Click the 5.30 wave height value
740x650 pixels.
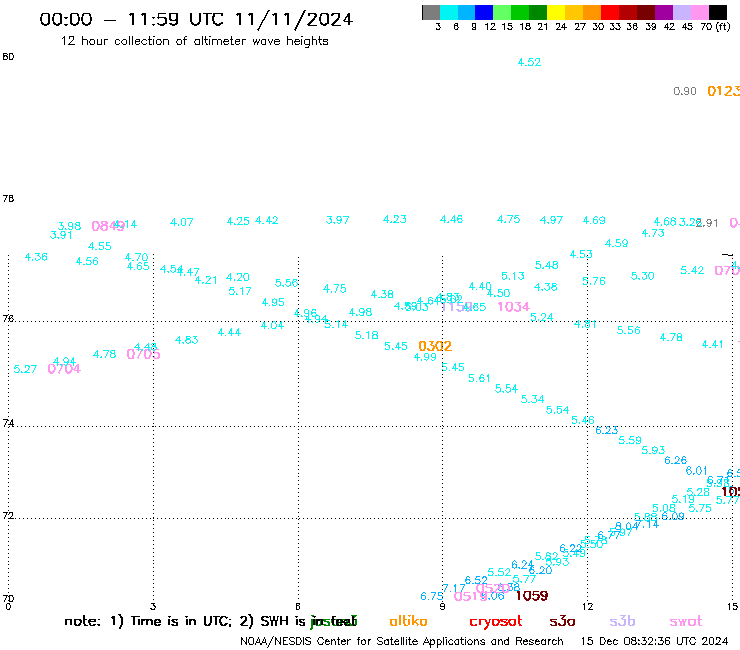point(642,276)
